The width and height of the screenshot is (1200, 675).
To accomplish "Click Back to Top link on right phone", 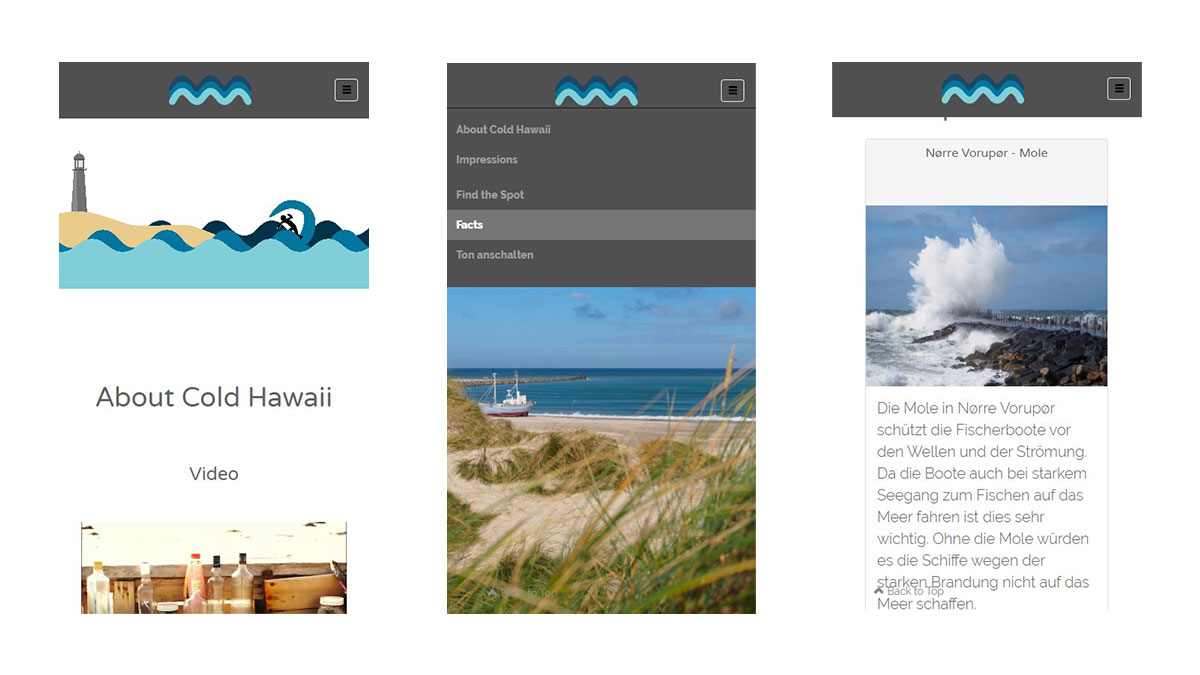I will [909, 591].
